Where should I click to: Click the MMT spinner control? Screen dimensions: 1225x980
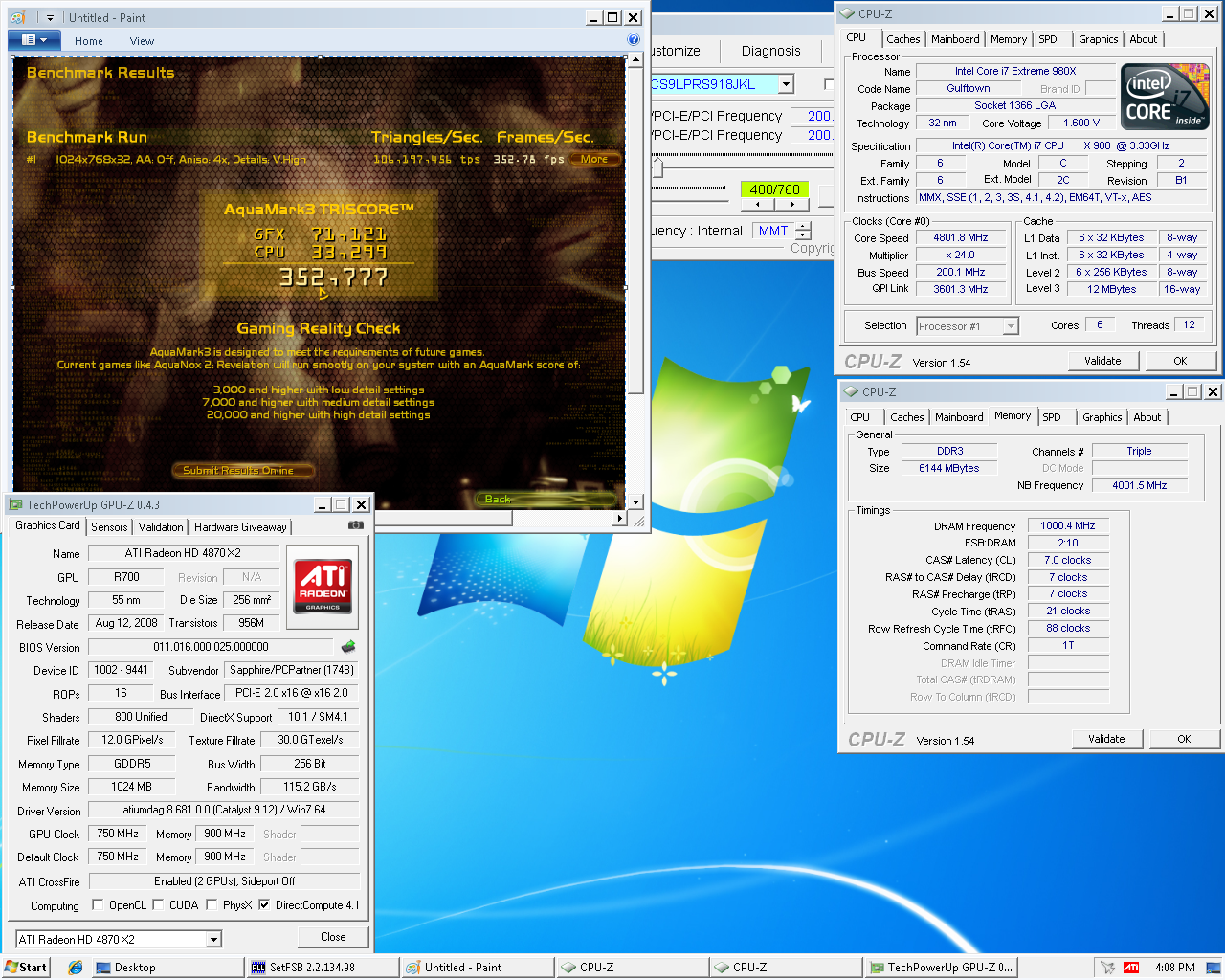(803, 231)
